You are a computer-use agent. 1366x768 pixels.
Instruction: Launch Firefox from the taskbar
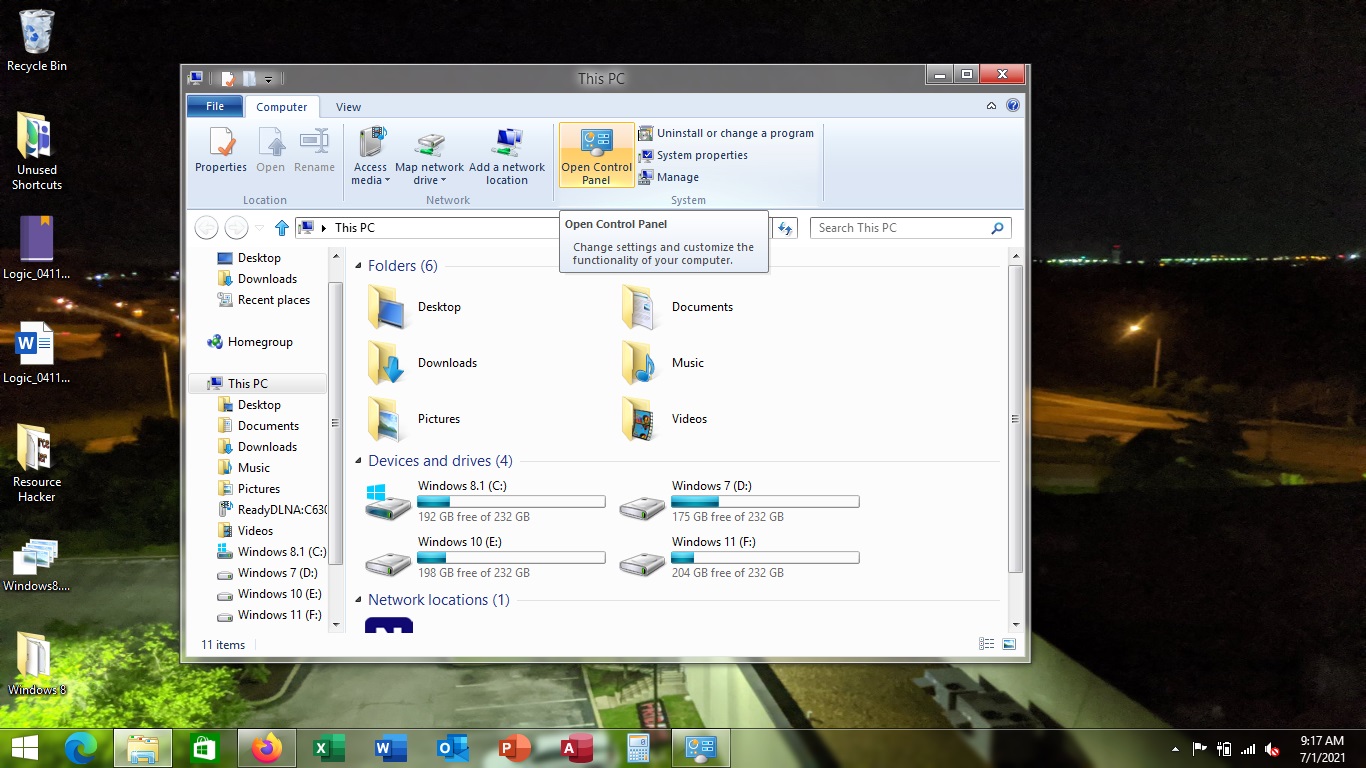(x=267, y=748)
